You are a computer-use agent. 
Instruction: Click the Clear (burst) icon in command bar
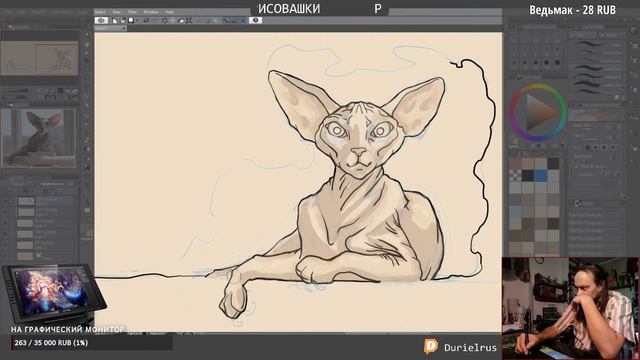164,20
